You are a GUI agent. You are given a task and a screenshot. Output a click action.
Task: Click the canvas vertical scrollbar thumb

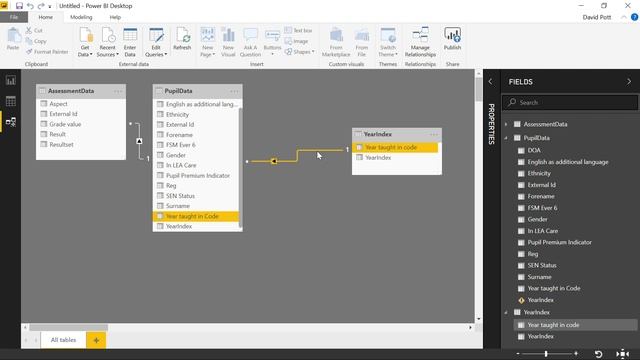[479, 89]
